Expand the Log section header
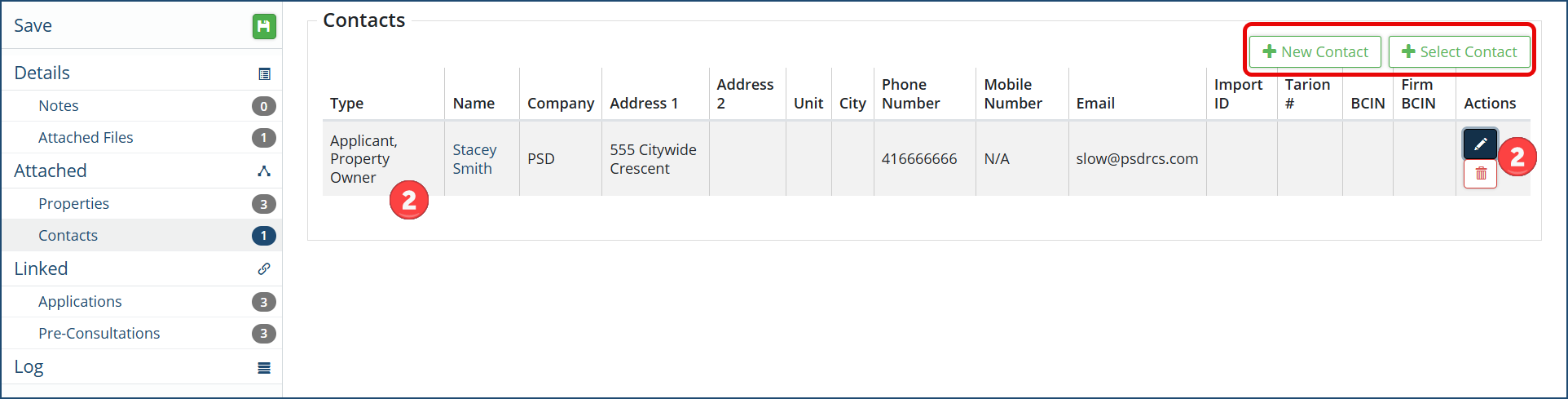Viewport: 1568px width, 399px height. (29, 367)
